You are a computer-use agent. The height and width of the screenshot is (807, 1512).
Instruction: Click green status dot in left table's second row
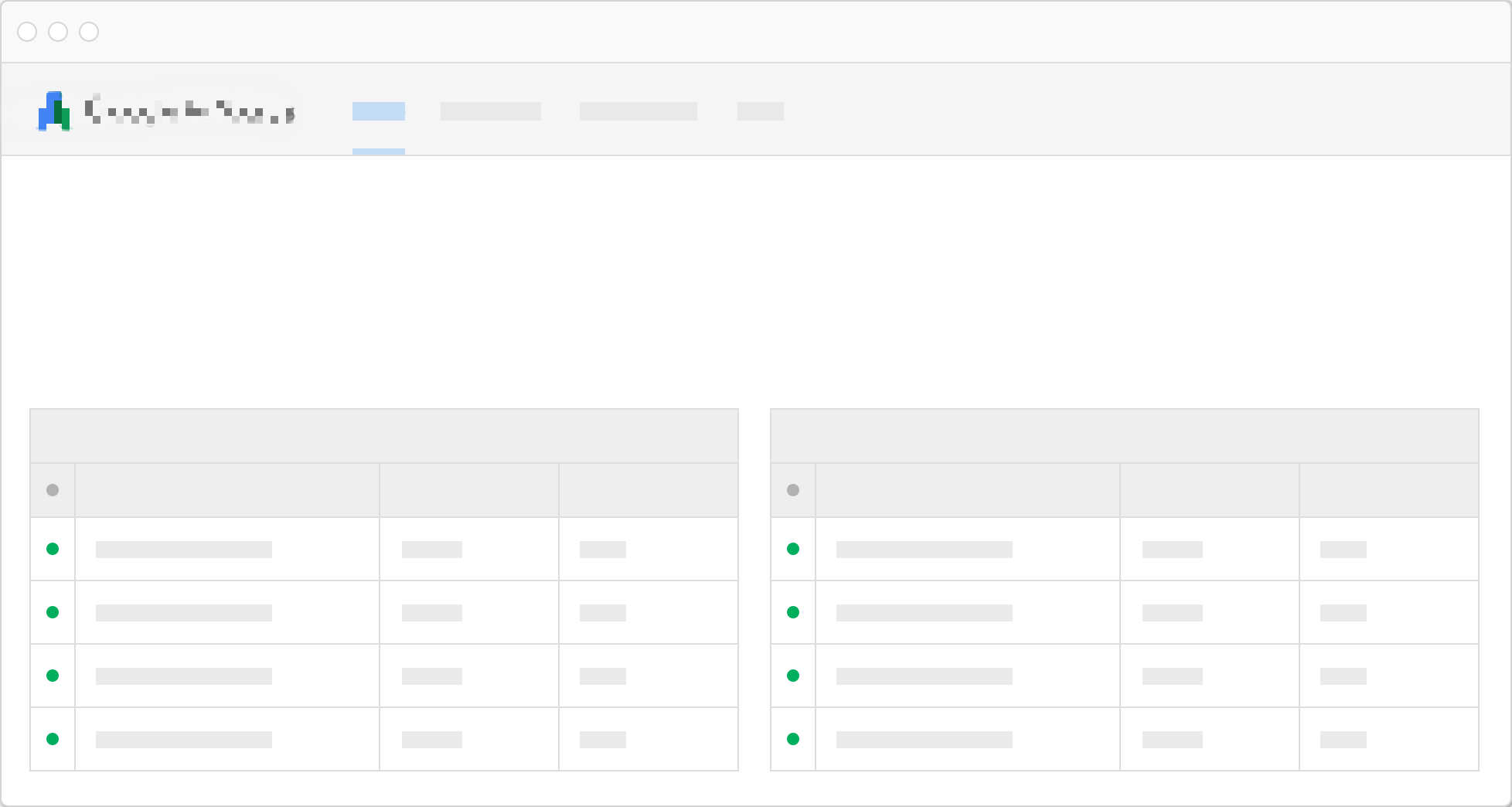point(53,612)
